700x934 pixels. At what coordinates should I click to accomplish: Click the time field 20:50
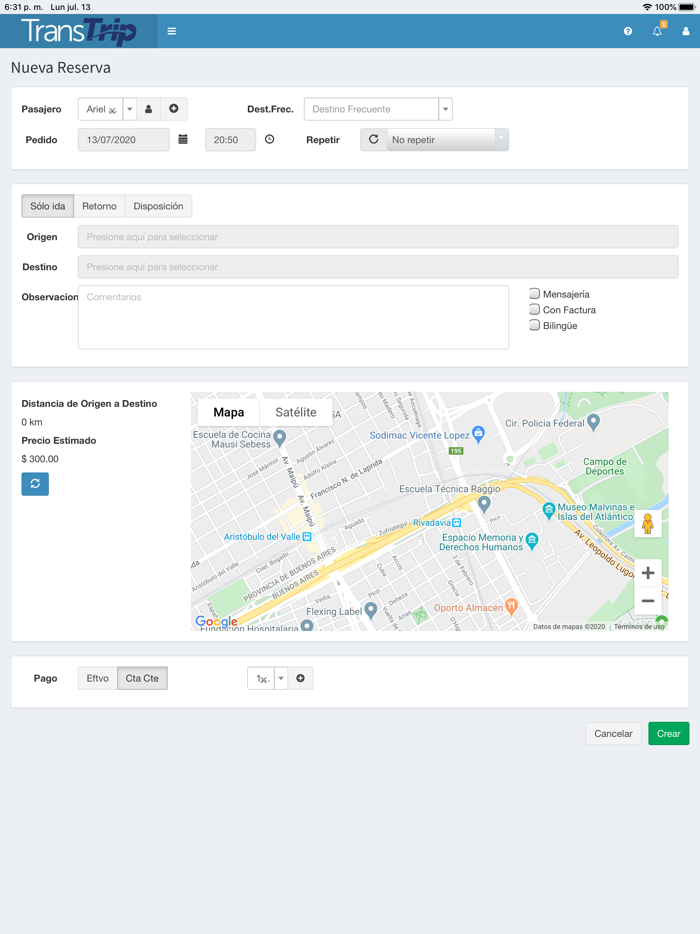tap(231, 139)
